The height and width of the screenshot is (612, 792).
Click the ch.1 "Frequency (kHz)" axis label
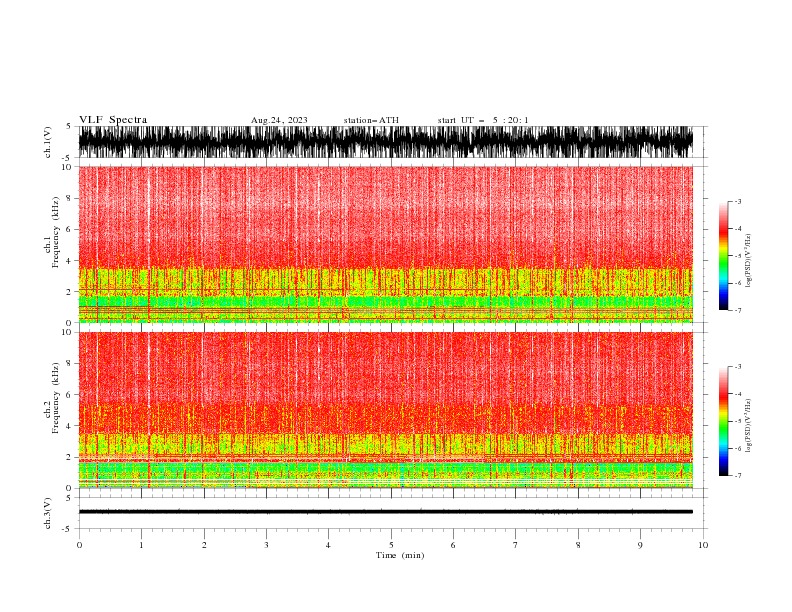(x=56, y=232)
